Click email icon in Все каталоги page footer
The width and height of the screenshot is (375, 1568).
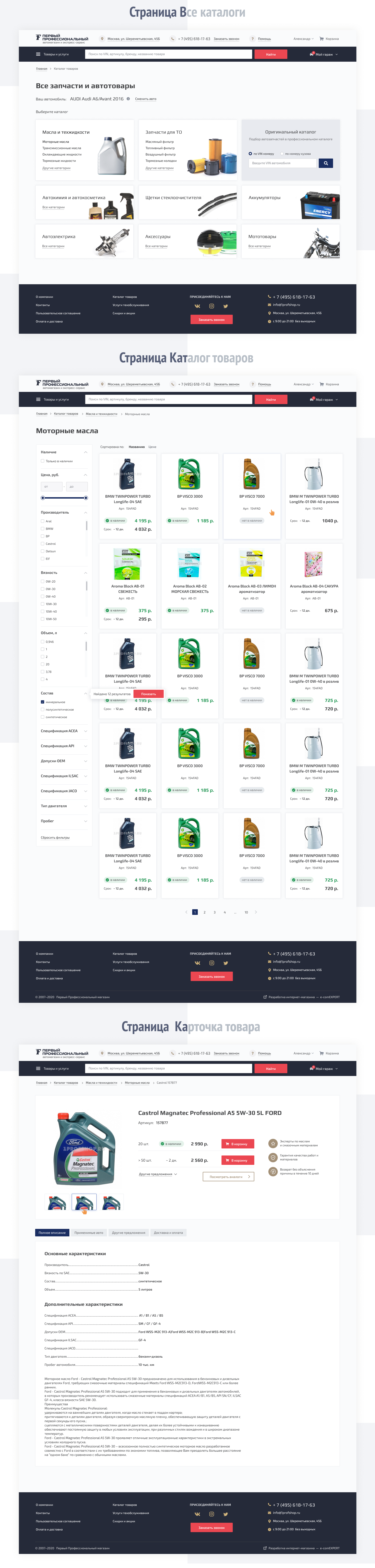point(270,304)
